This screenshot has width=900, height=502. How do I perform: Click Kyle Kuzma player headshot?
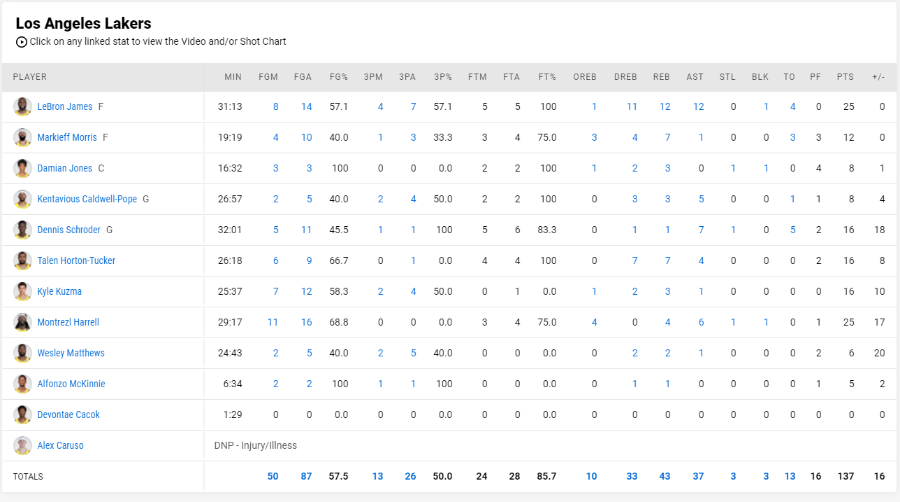click(x=22, y=291)
